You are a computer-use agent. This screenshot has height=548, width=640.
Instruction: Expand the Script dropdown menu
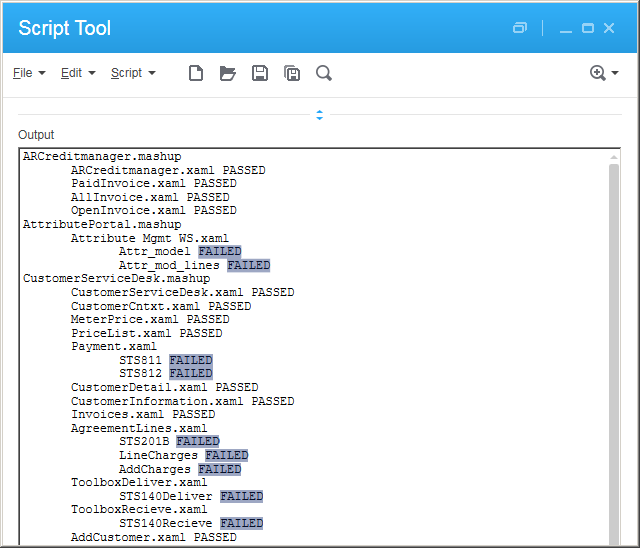click(133, 73)
